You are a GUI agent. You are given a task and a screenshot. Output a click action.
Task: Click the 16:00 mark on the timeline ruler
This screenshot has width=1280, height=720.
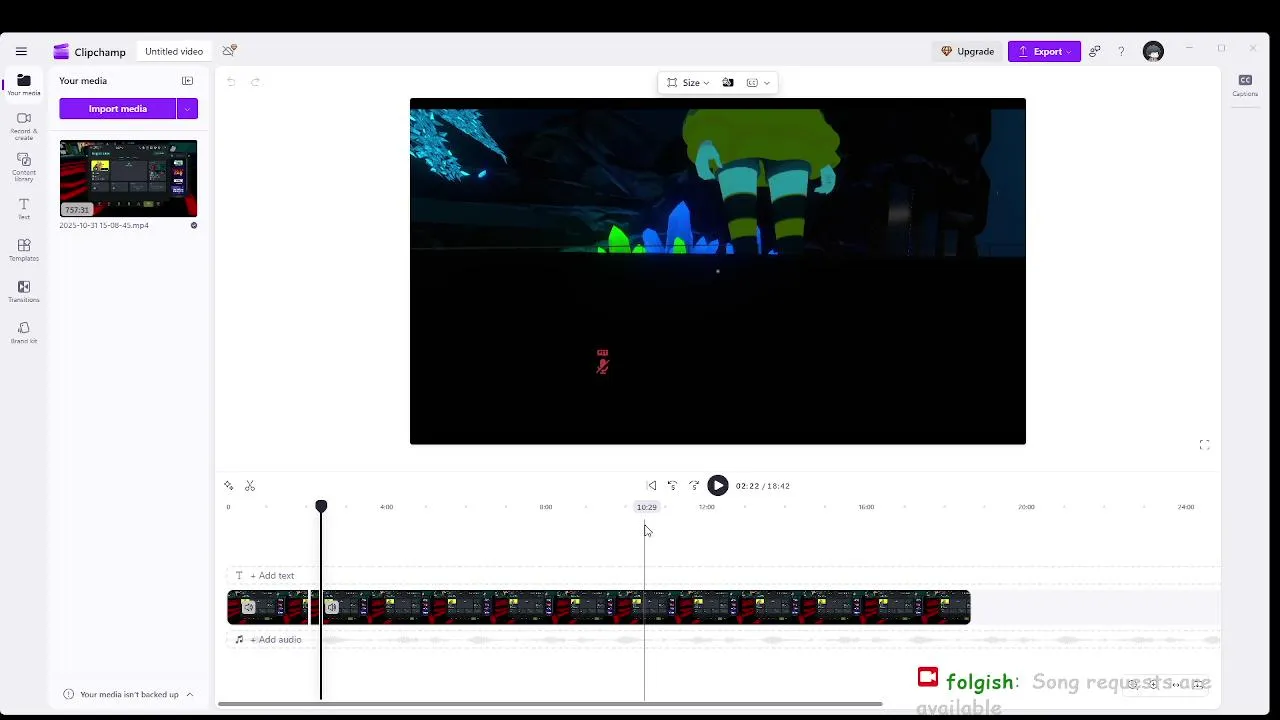866,507
